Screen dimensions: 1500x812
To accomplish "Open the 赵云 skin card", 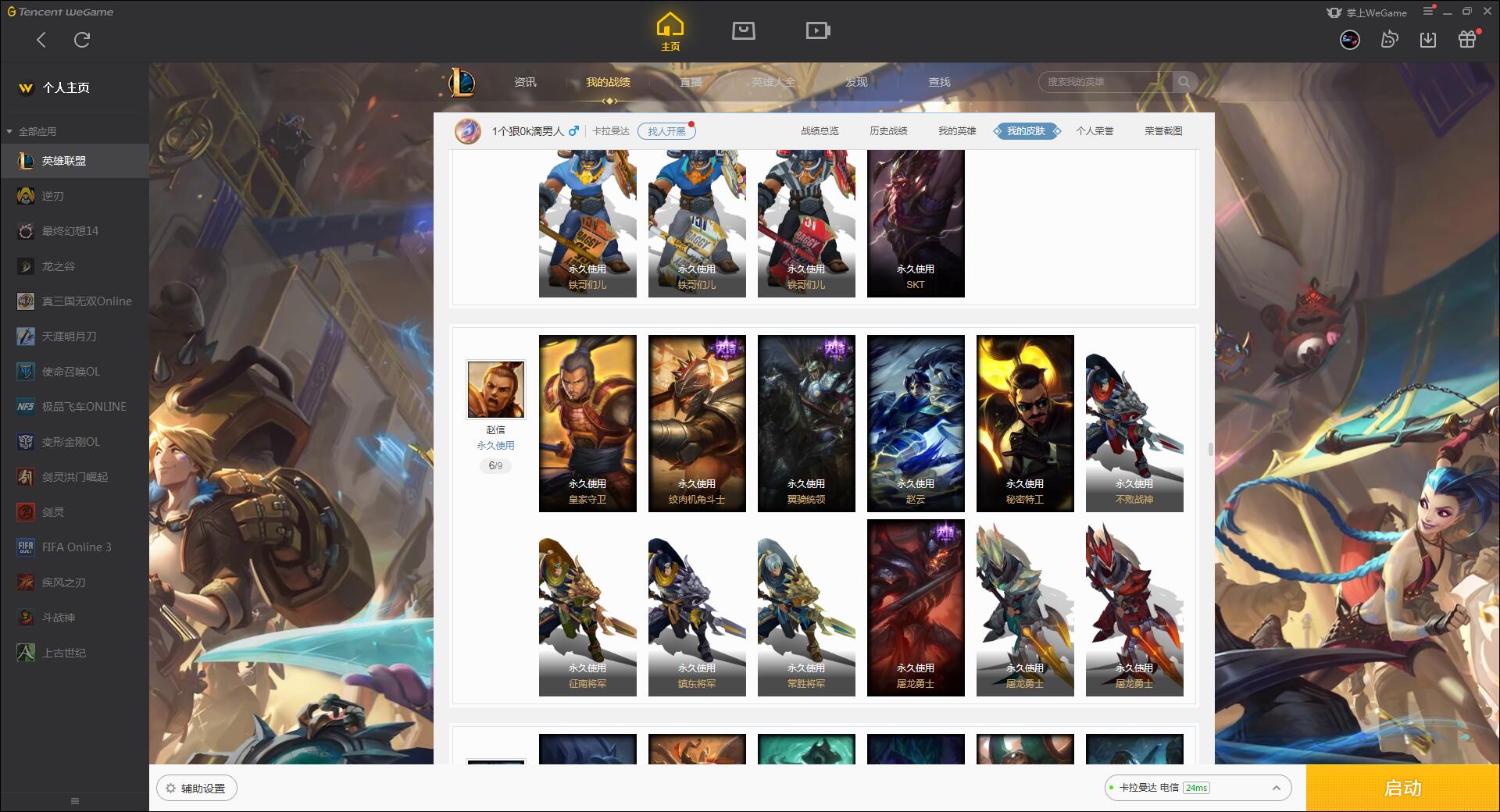I will point(916,423).
